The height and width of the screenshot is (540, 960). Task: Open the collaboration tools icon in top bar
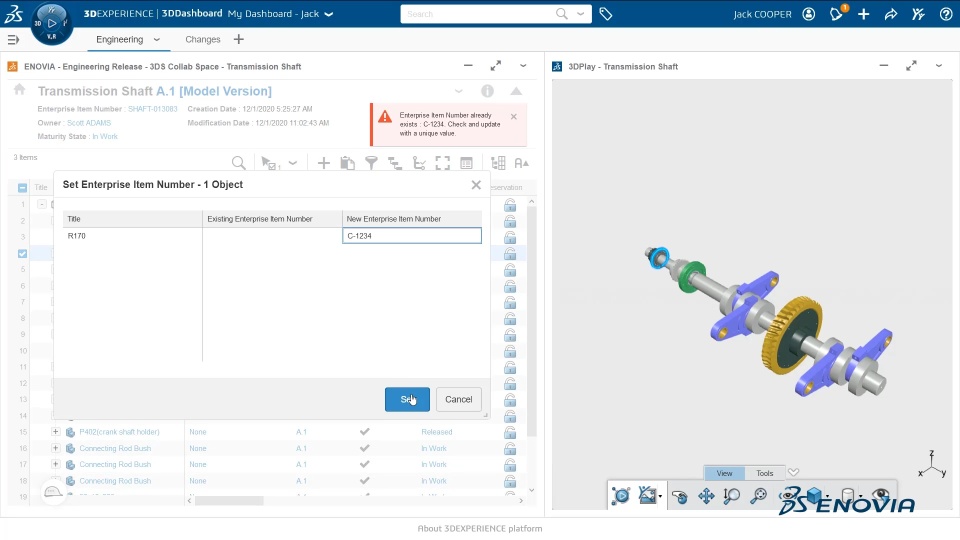coord(918,13)
